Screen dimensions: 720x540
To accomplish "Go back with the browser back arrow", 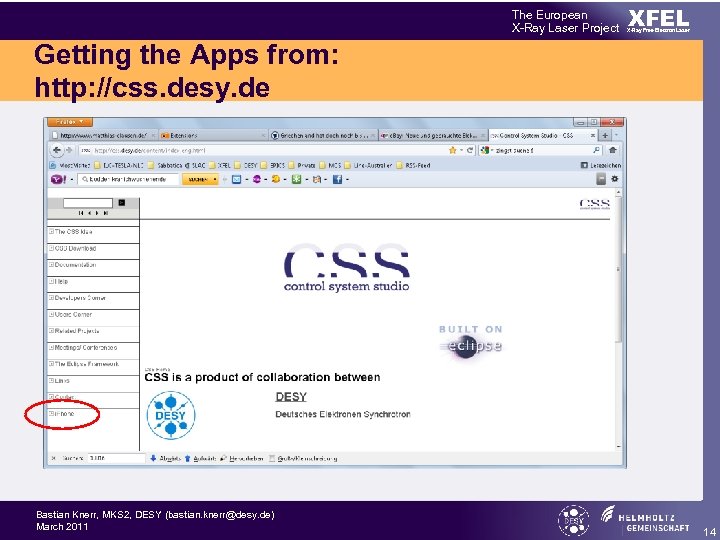I will [56, 150].
